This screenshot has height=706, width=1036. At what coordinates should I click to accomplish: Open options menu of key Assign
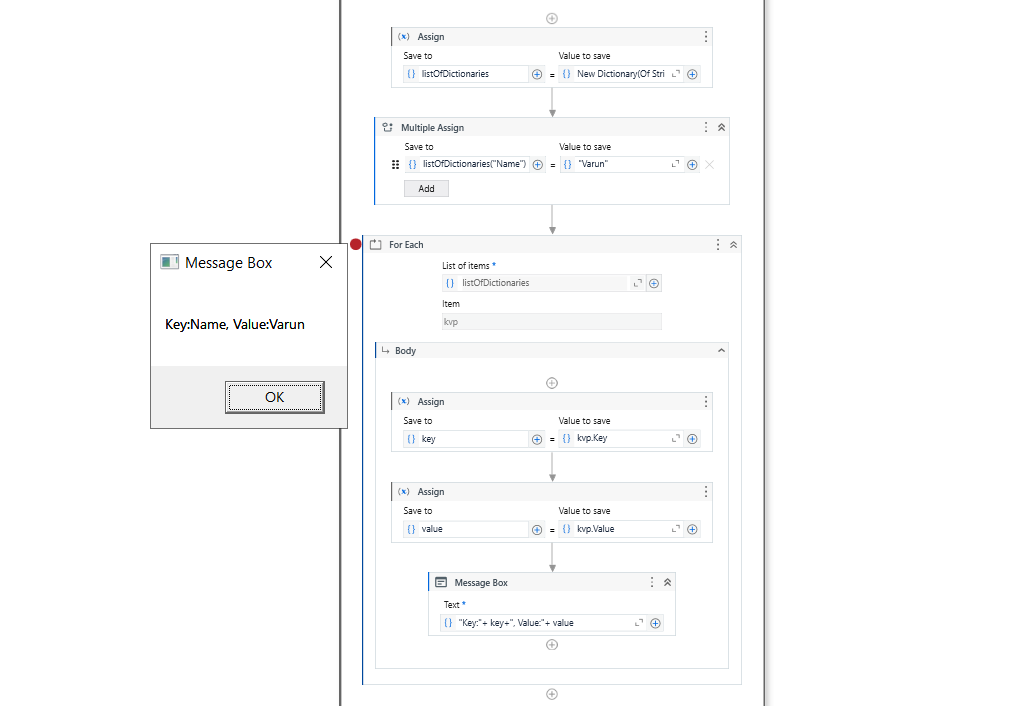(x=706, y=402)
